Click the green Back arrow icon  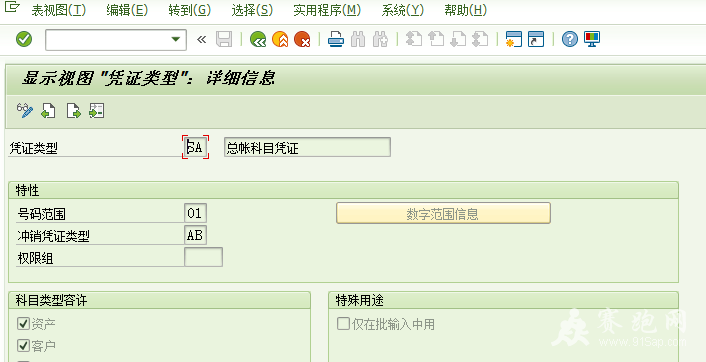tap(258, 40)
